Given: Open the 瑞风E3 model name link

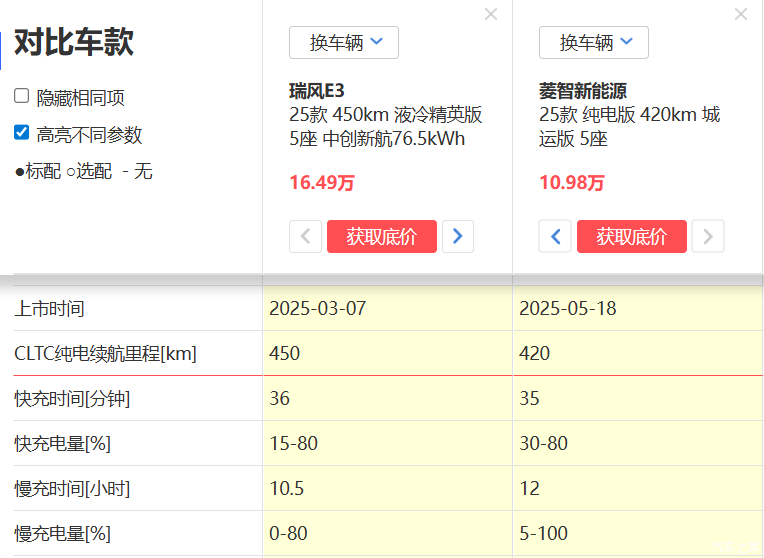Looking at the screenshot, I should coord(317,91).
